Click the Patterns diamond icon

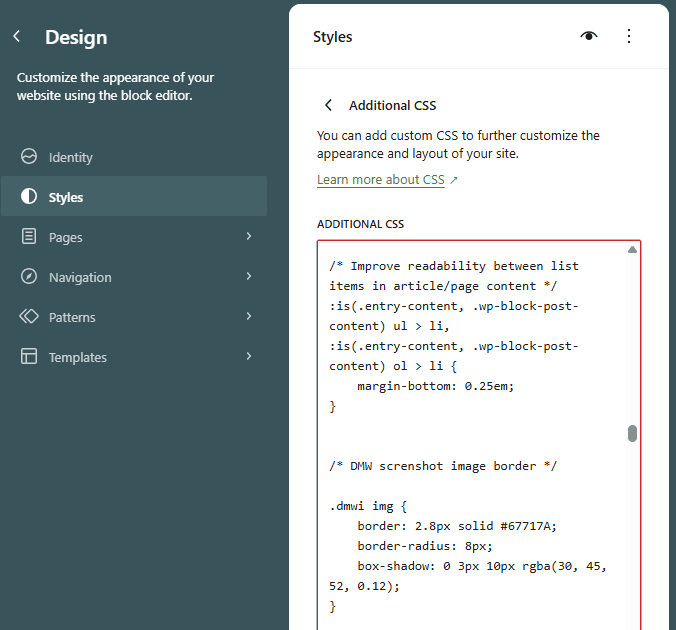tap(29, 317)
